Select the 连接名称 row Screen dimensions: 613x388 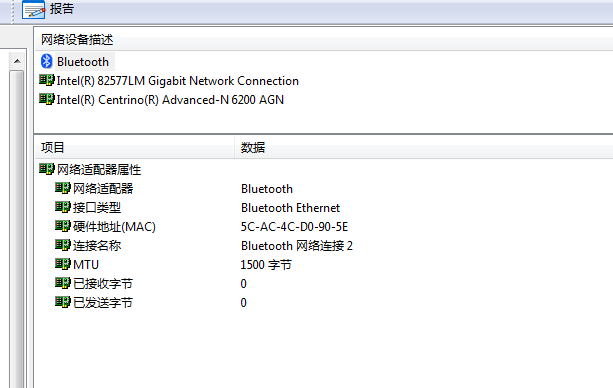[x=324, y=246]
